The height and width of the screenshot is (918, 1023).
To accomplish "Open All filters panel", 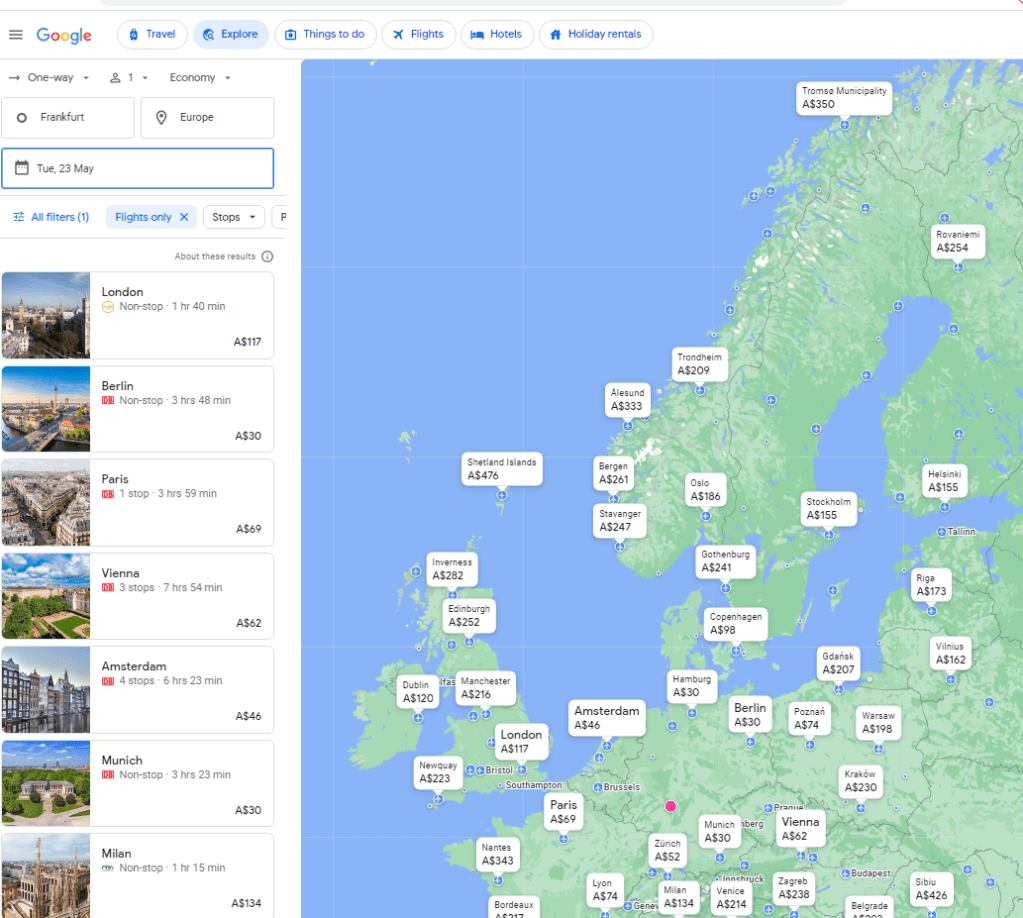I will (x=51, y=217).
